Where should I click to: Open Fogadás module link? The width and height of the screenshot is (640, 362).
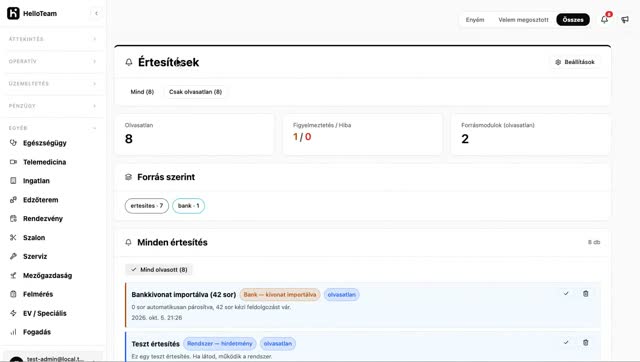coord(37,332)
